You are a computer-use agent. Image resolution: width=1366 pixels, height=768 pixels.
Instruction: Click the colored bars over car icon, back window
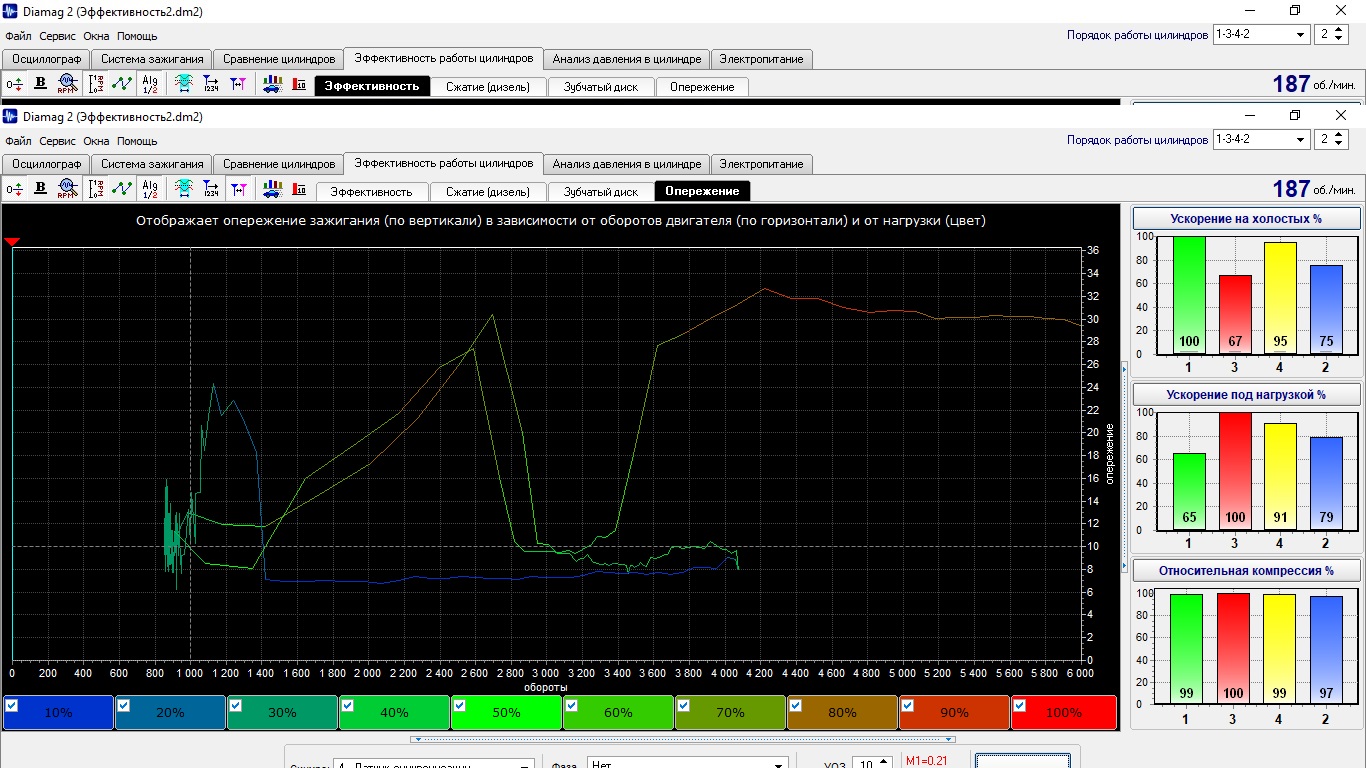coord(272,85)
